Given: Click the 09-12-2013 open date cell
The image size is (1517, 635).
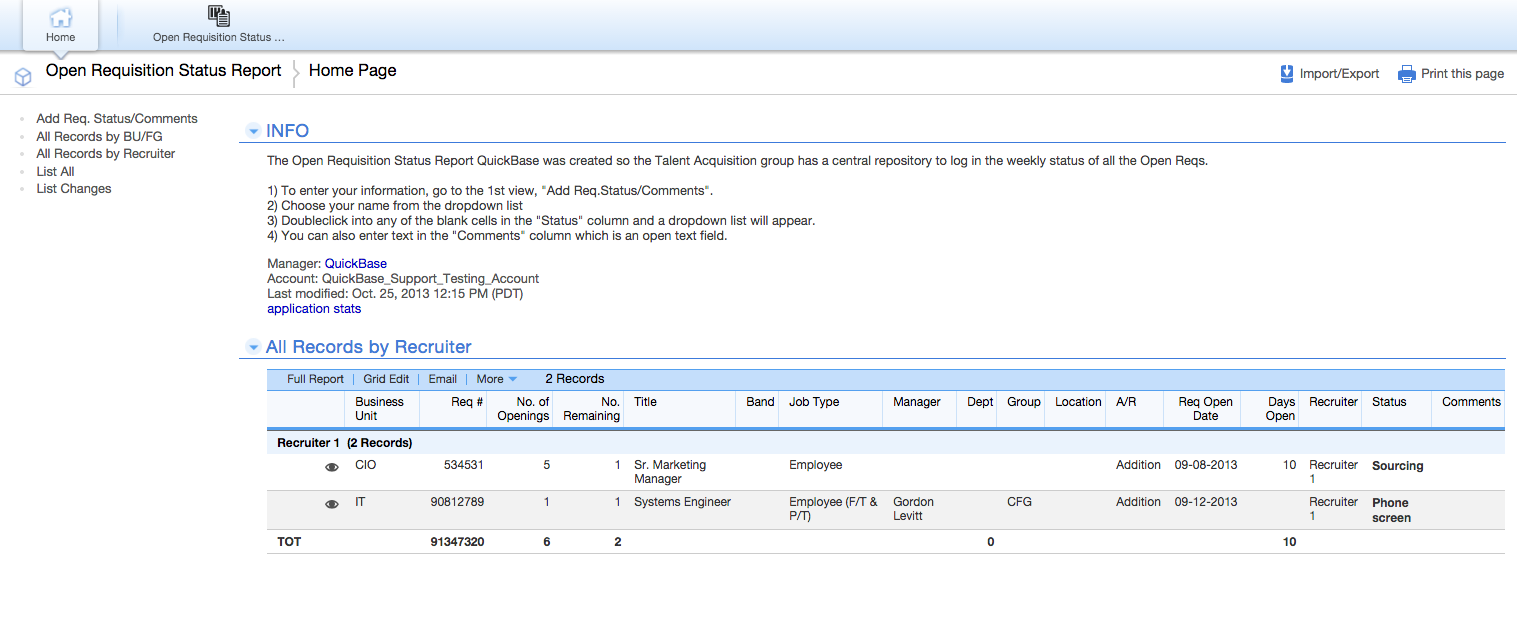Looking at the screenshot, I should [x=1206, y=502].
